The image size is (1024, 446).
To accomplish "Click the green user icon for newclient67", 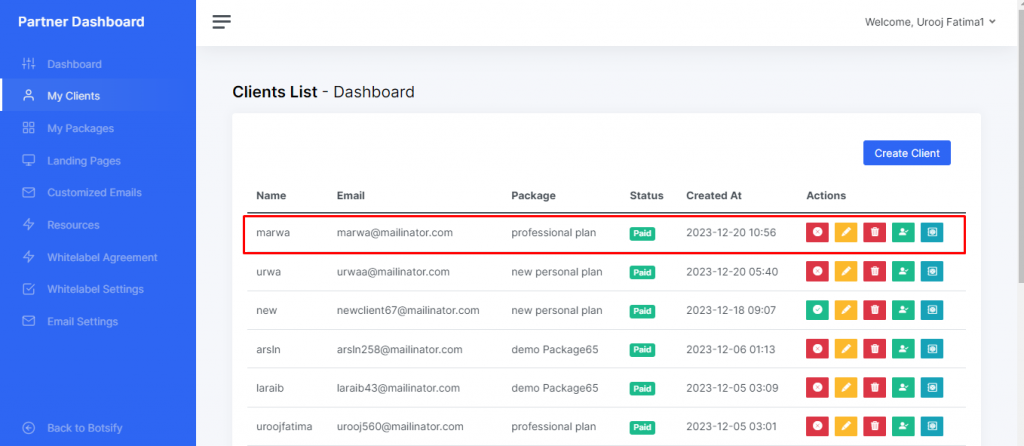I will 903,310.
